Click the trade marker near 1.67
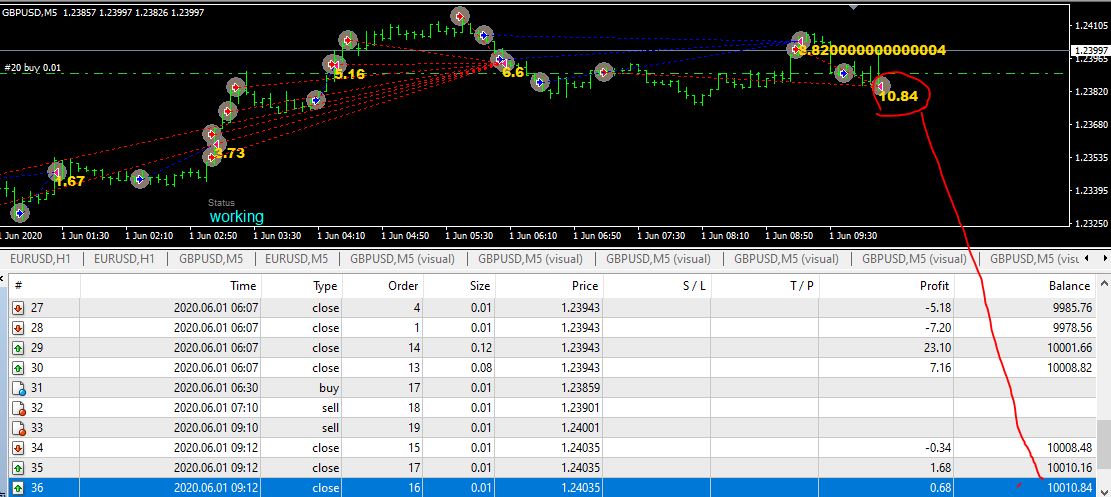Screen dimensions: 1111x497 click(57, 171)
